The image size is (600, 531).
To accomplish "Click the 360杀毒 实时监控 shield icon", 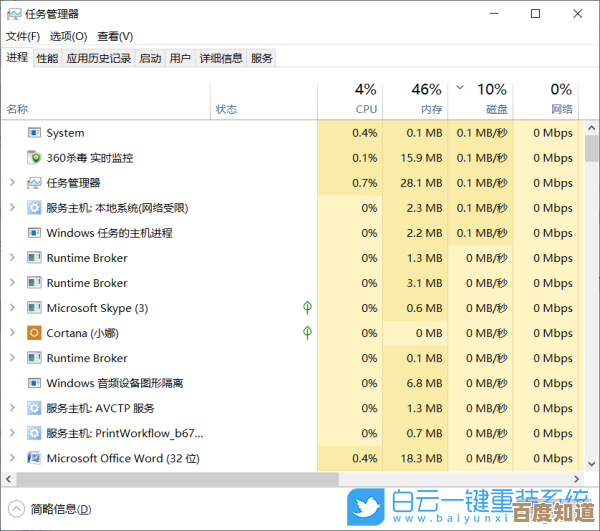I will 34,158.
